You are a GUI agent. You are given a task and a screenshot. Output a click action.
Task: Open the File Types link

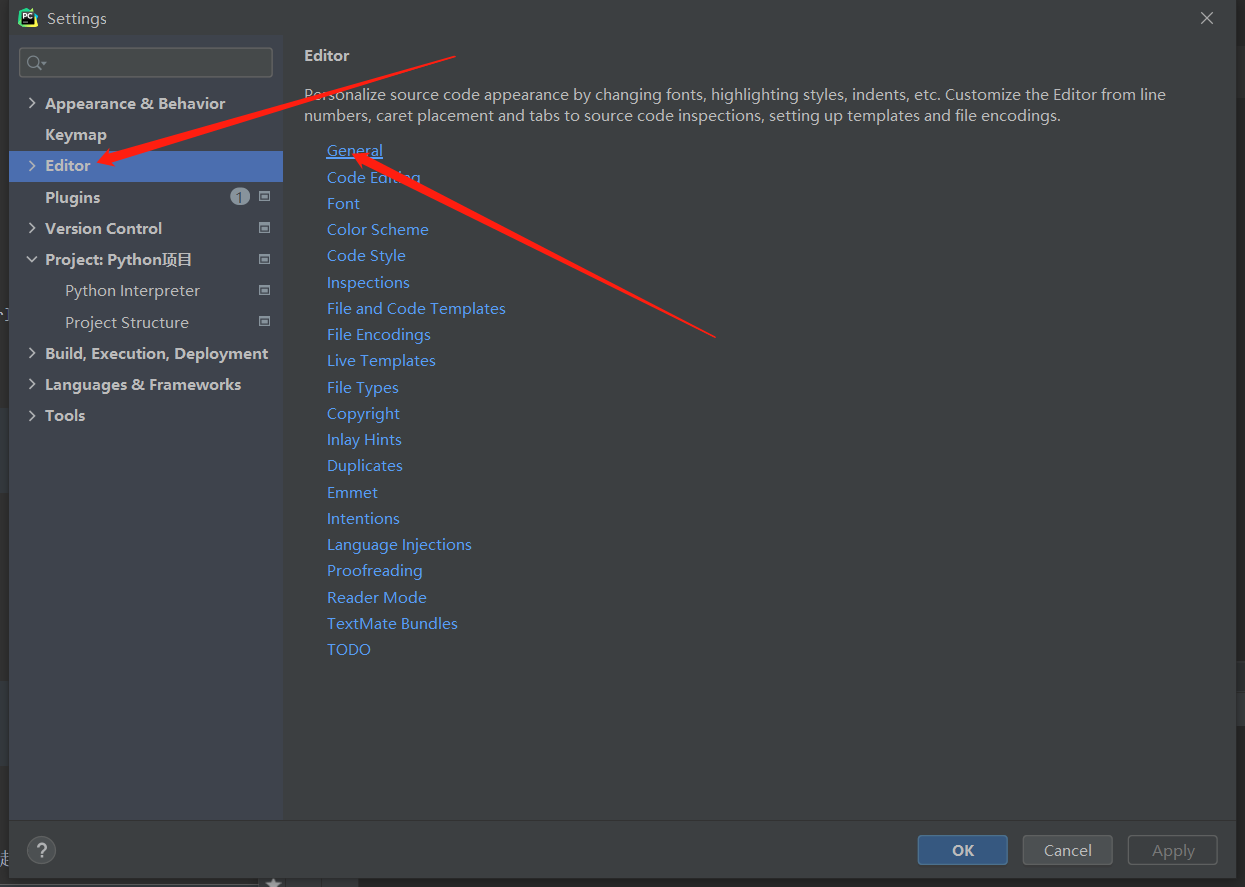[x=363, y=387]
